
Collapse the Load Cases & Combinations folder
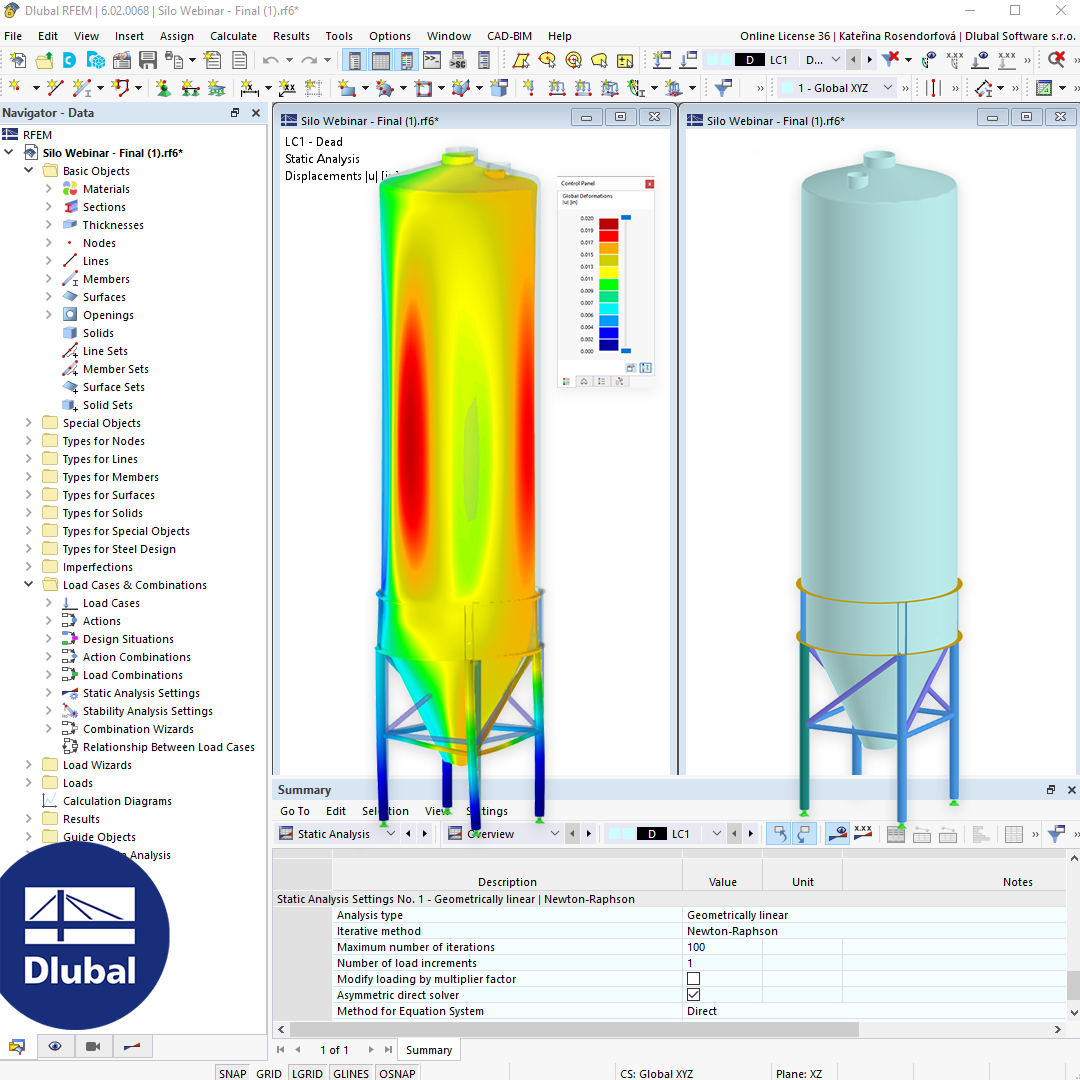click(29, 584)
